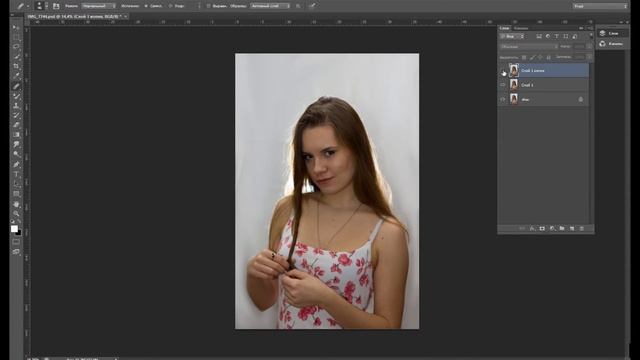Open the brush blend mode dropdown
Screen dimensions: 640x360
coord(98,6)
